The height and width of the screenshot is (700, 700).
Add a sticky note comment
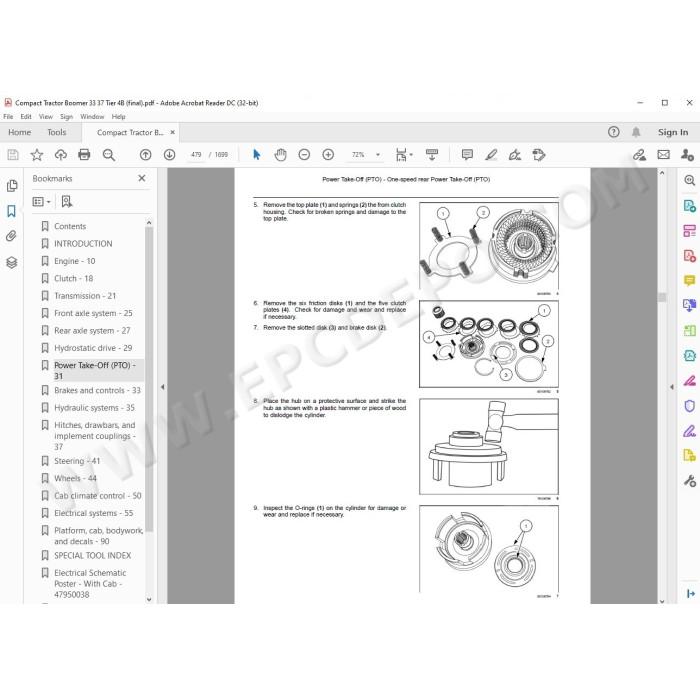pos(467,155)
